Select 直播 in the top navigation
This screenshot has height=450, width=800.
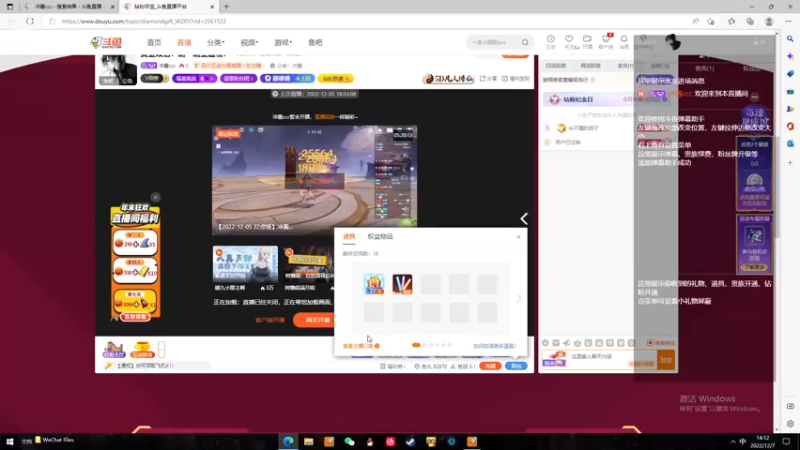click(184, 42)
